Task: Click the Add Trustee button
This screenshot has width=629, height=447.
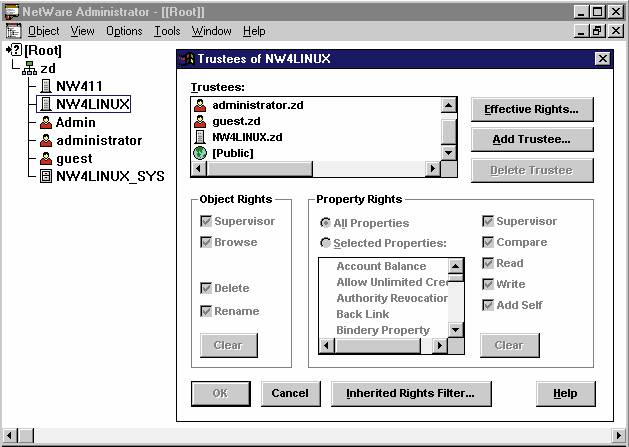Action: 532,140
